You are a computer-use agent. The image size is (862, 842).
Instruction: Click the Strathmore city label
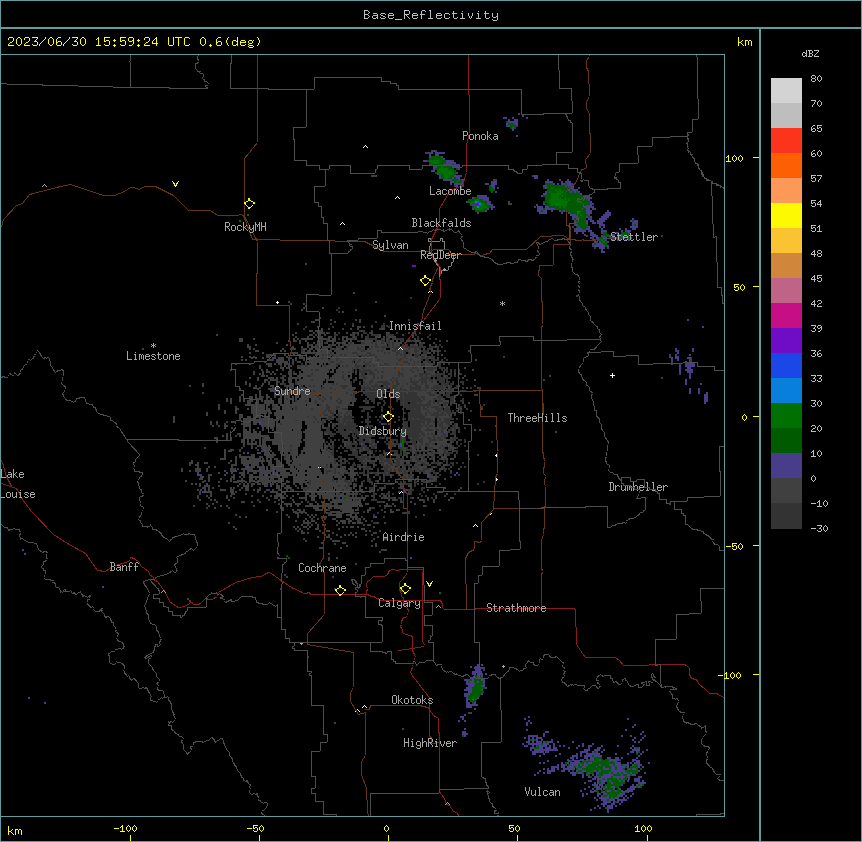(516, 608)
